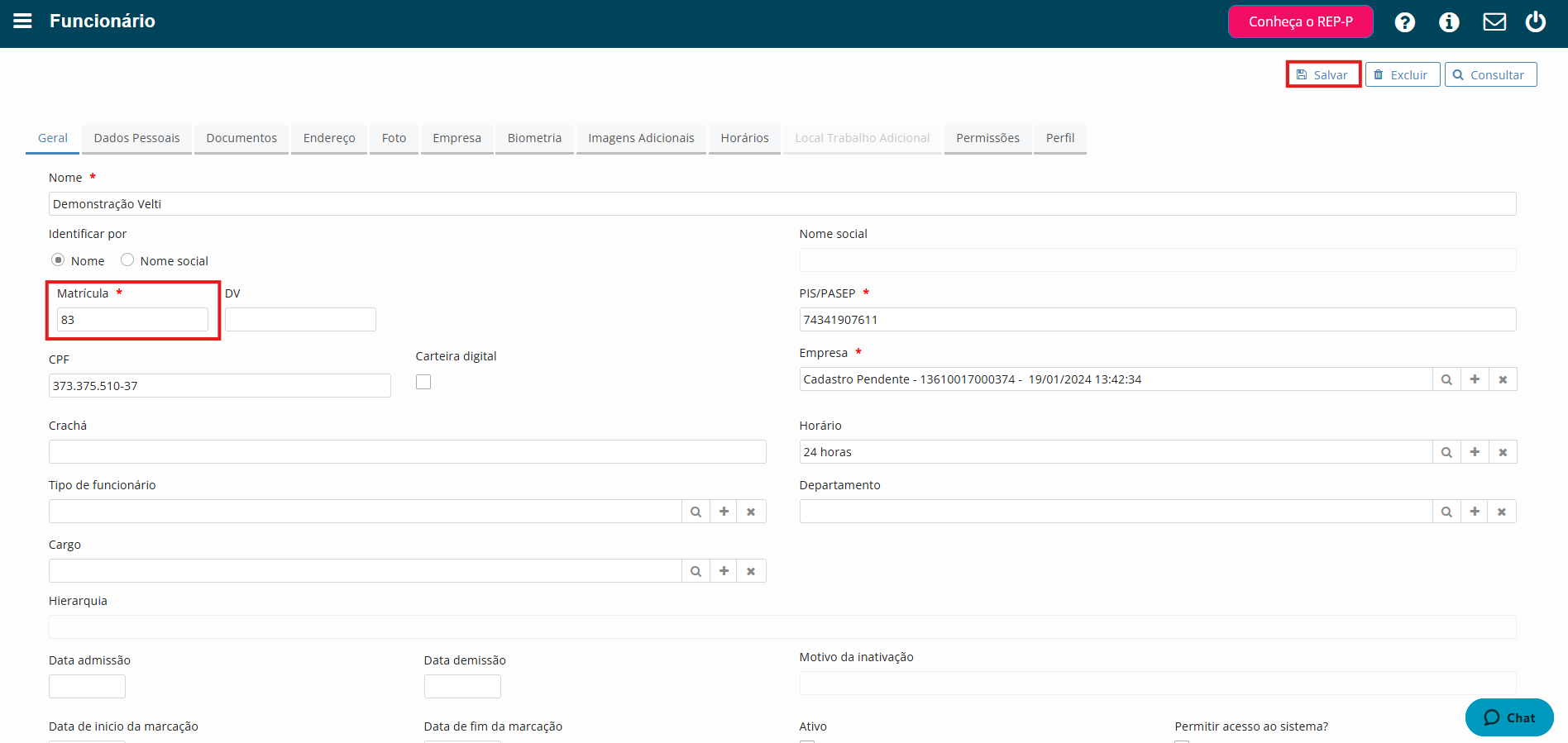The height and width of the screenshot is (743, 1568).
Task: Open the mail envelope icon
Action: (1494, 21)
